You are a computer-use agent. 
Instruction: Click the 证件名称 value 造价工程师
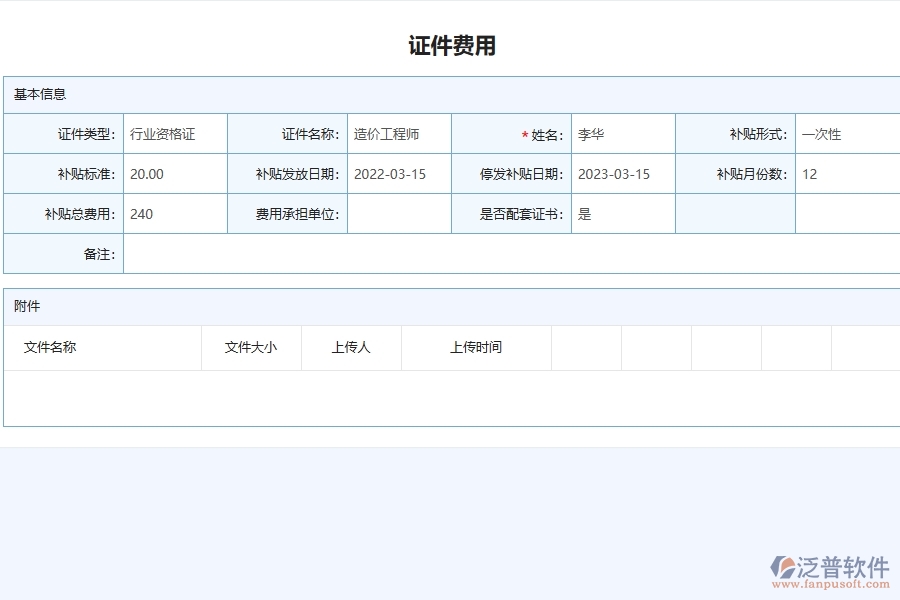pyautogui.click(x=388, y=133)
